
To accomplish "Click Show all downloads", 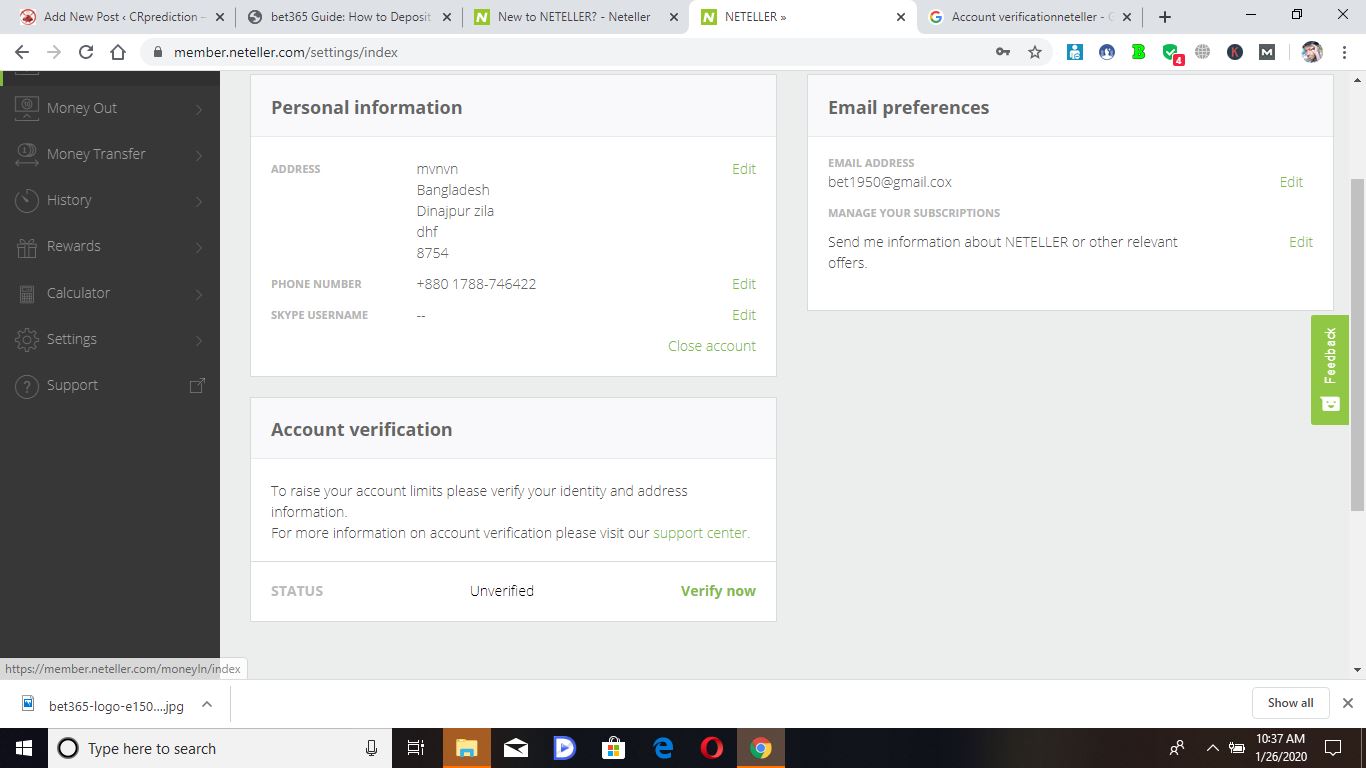I will 1290,703.
